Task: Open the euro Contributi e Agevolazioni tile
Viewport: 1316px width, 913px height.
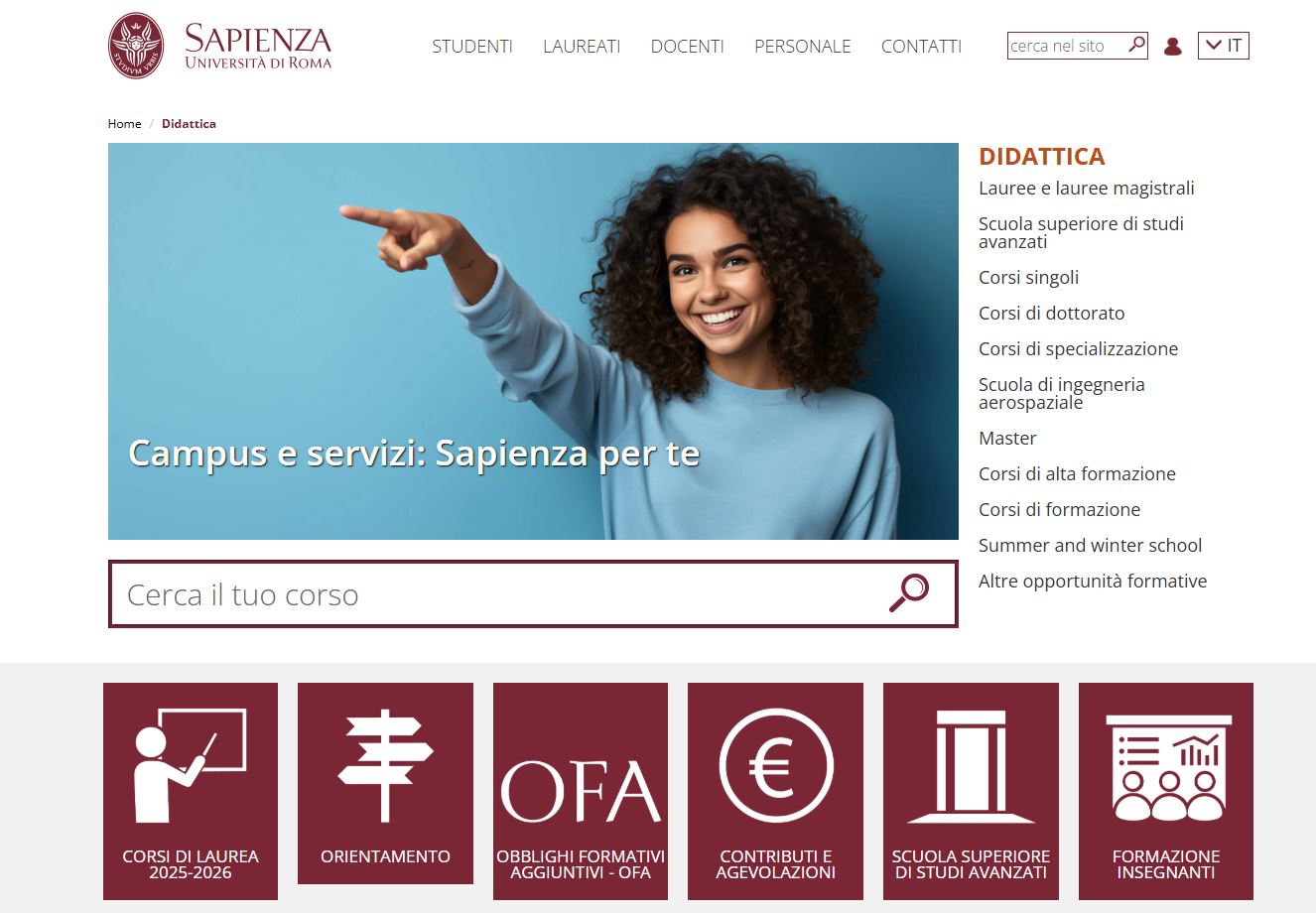Action: [775, 791]
